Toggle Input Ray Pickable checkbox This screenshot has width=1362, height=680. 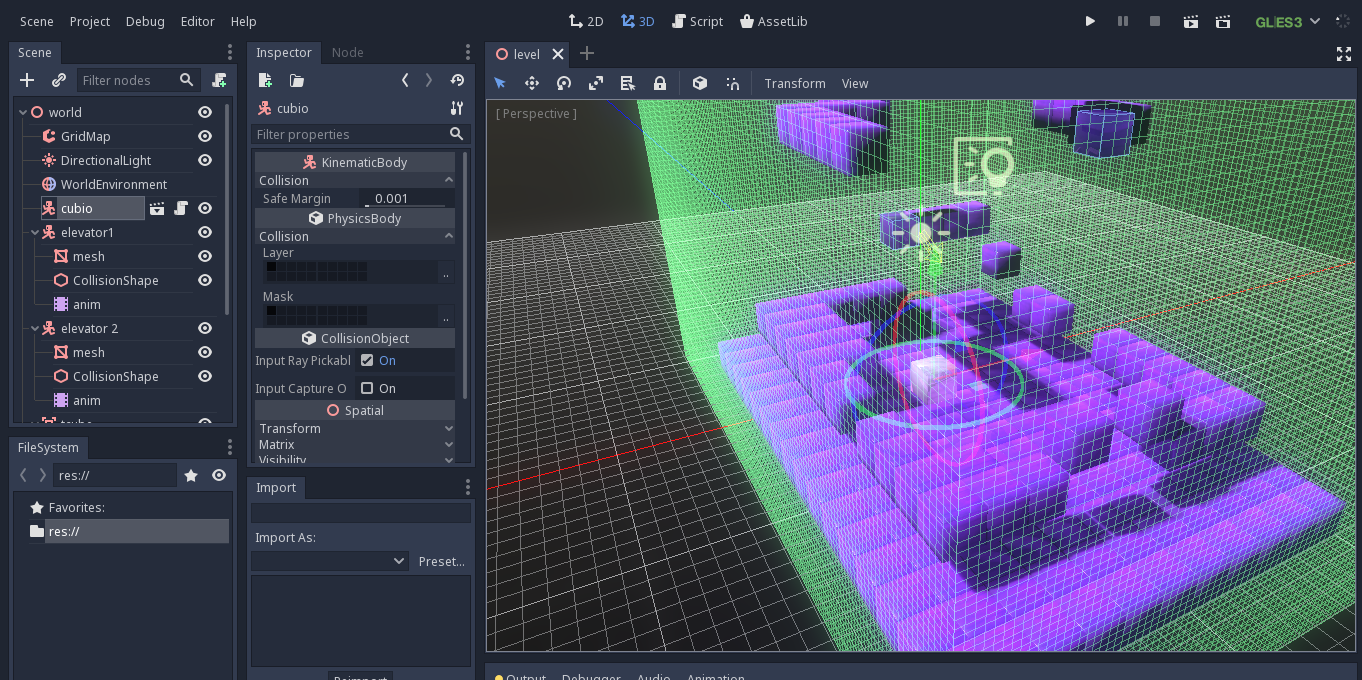pos(367,360)
